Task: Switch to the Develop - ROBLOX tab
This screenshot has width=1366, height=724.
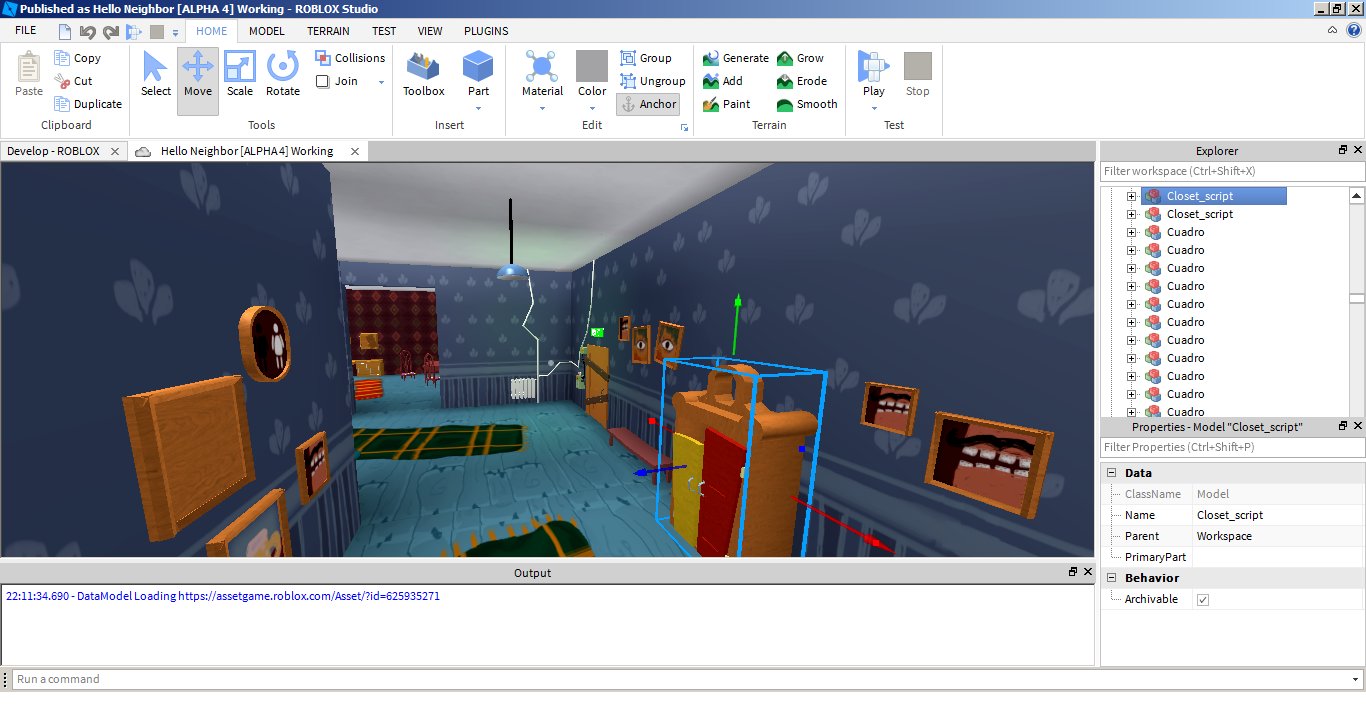Action: point(54,151)
